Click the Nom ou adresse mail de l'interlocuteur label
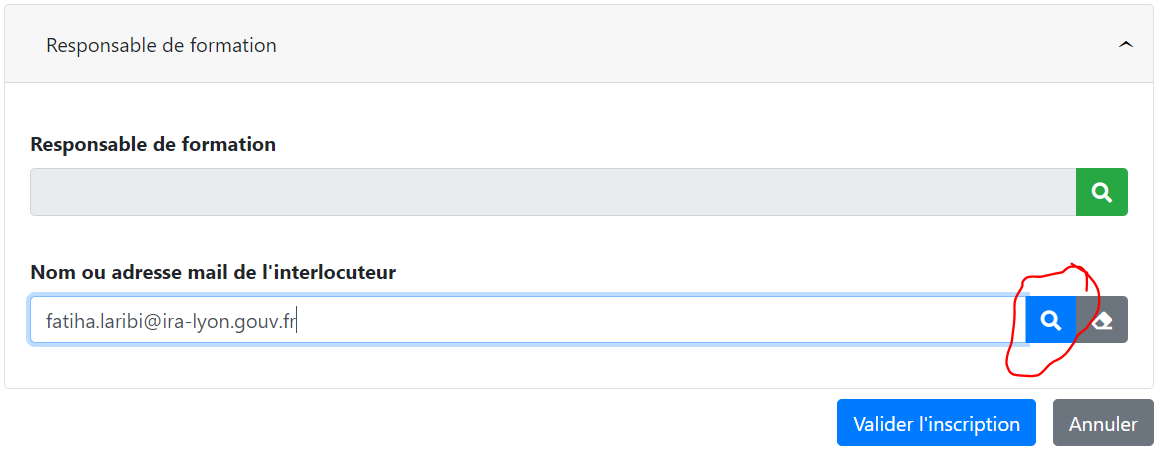 click(x=213, y=273)
